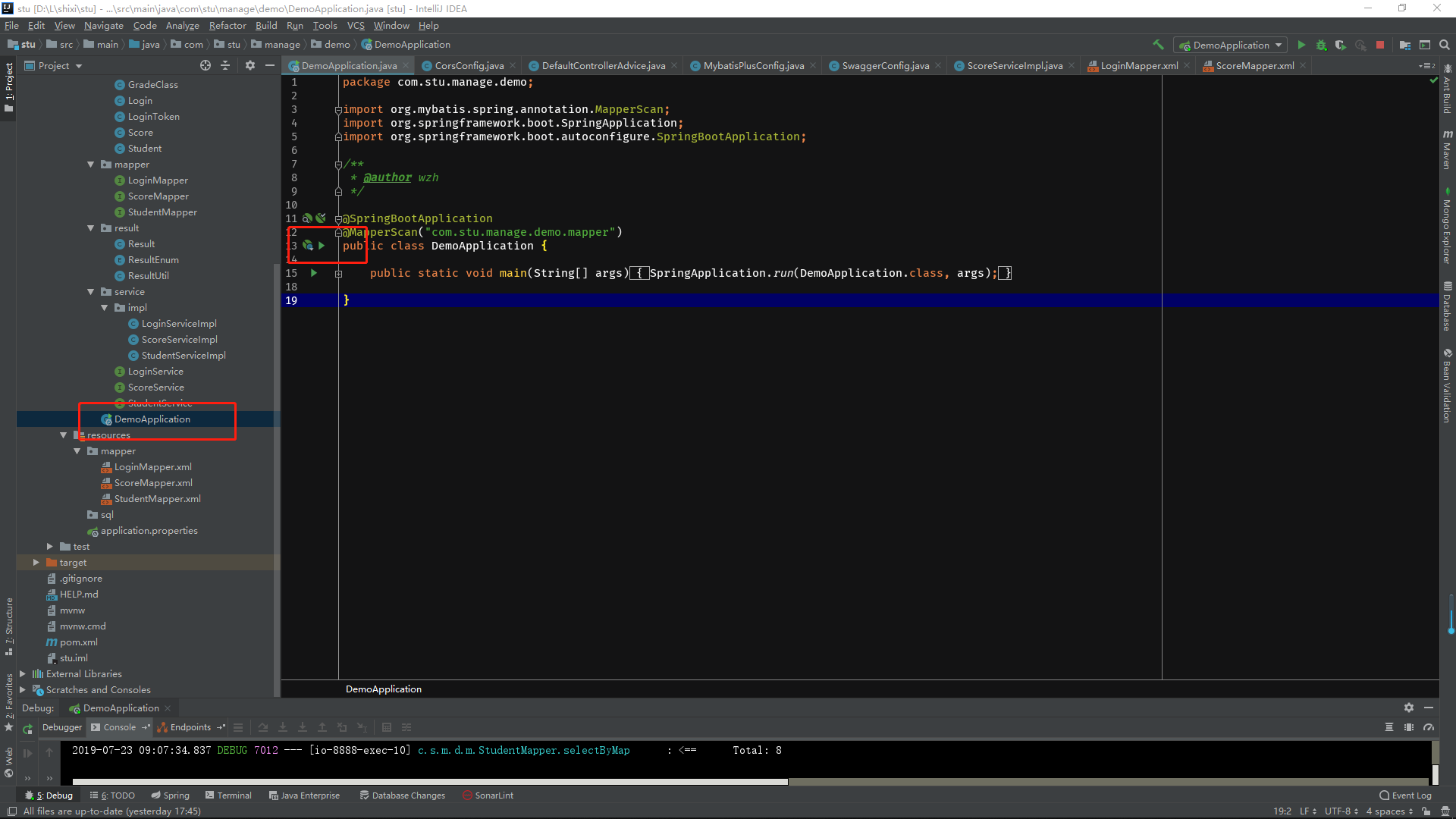Click the Build Project hammer icon

click(x=1158, y=45)
